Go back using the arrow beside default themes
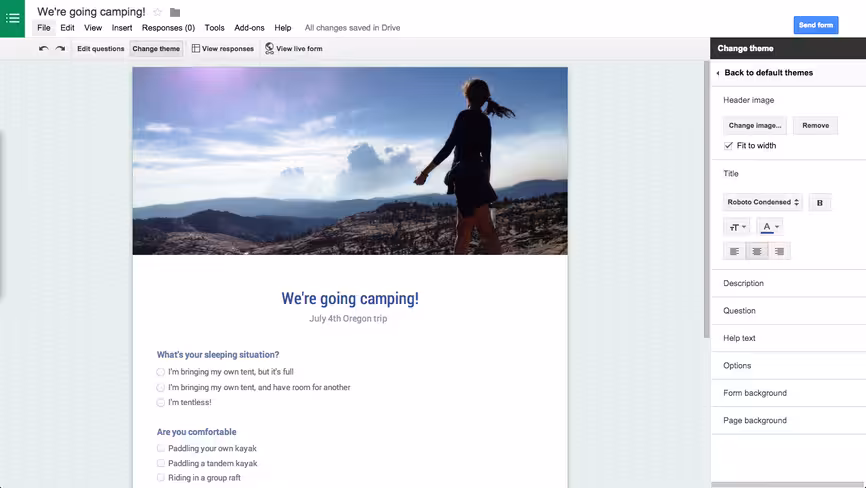The height and width of the screenshot is (488, 866). (717, 73)
